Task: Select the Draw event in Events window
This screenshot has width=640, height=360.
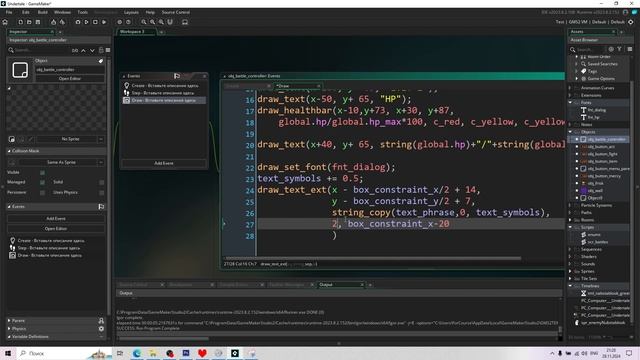Action: [x=164, y=100]
